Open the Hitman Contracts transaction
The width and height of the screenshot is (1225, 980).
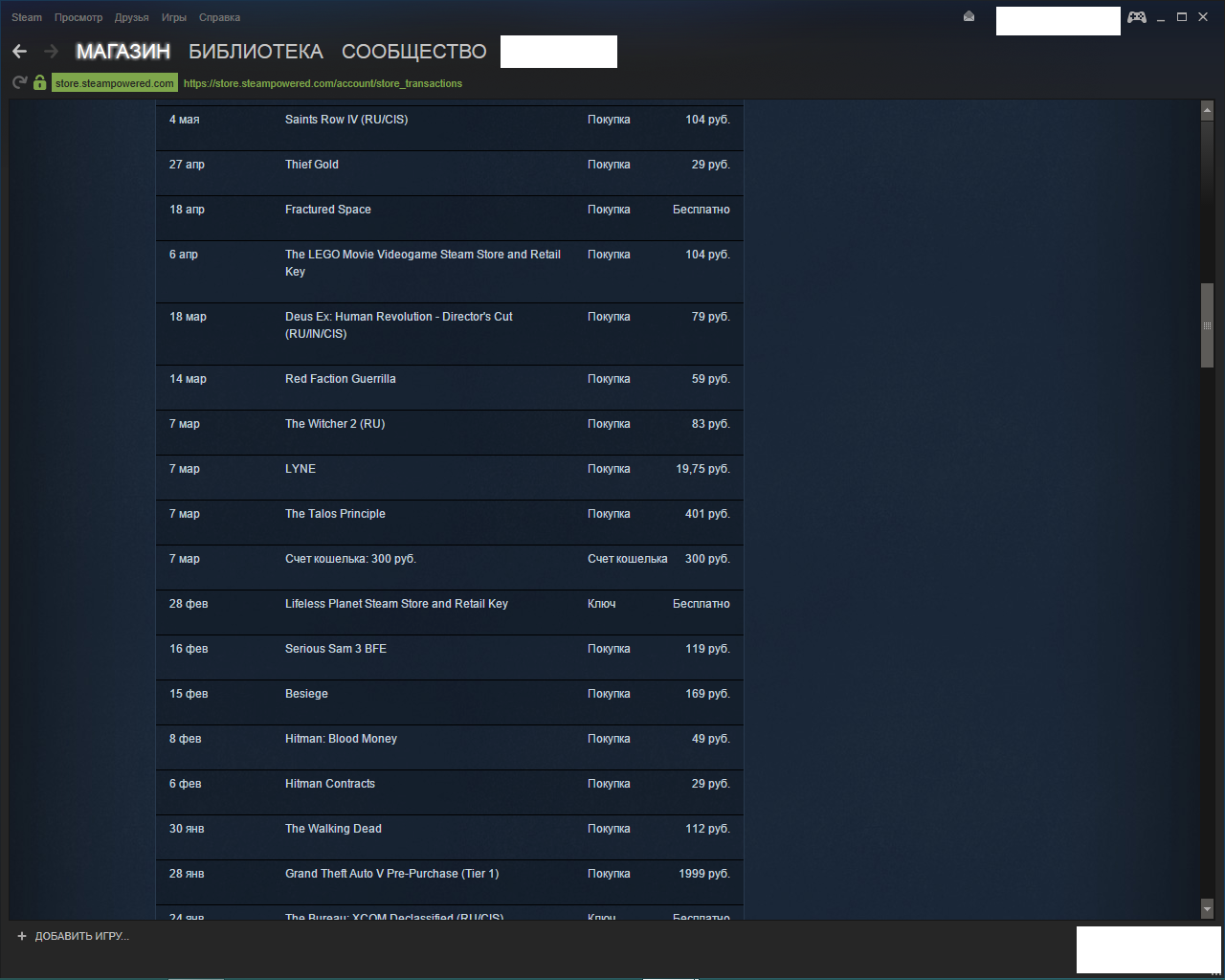[450, 792]
